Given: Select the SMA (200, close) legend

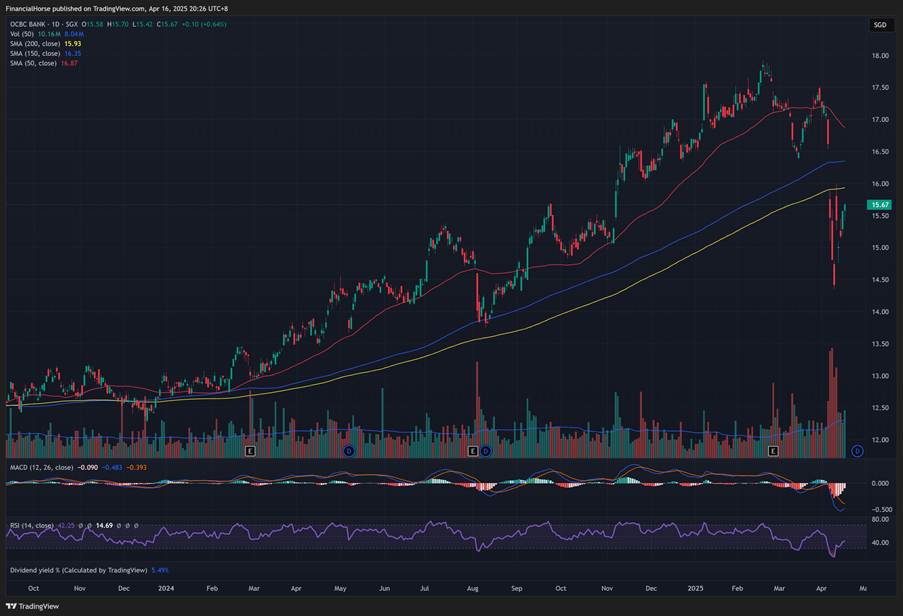Looking at the screenshot, I should [x=35, y=44].
